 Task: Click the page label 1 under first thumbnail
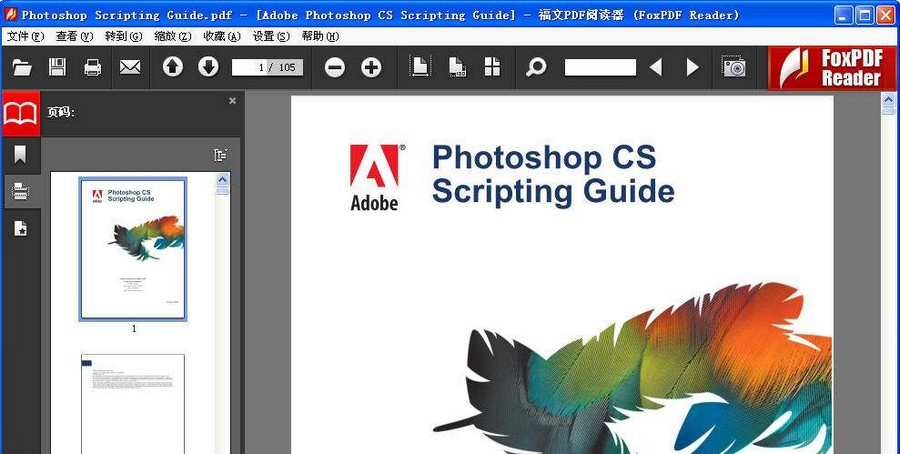(134, 329)
